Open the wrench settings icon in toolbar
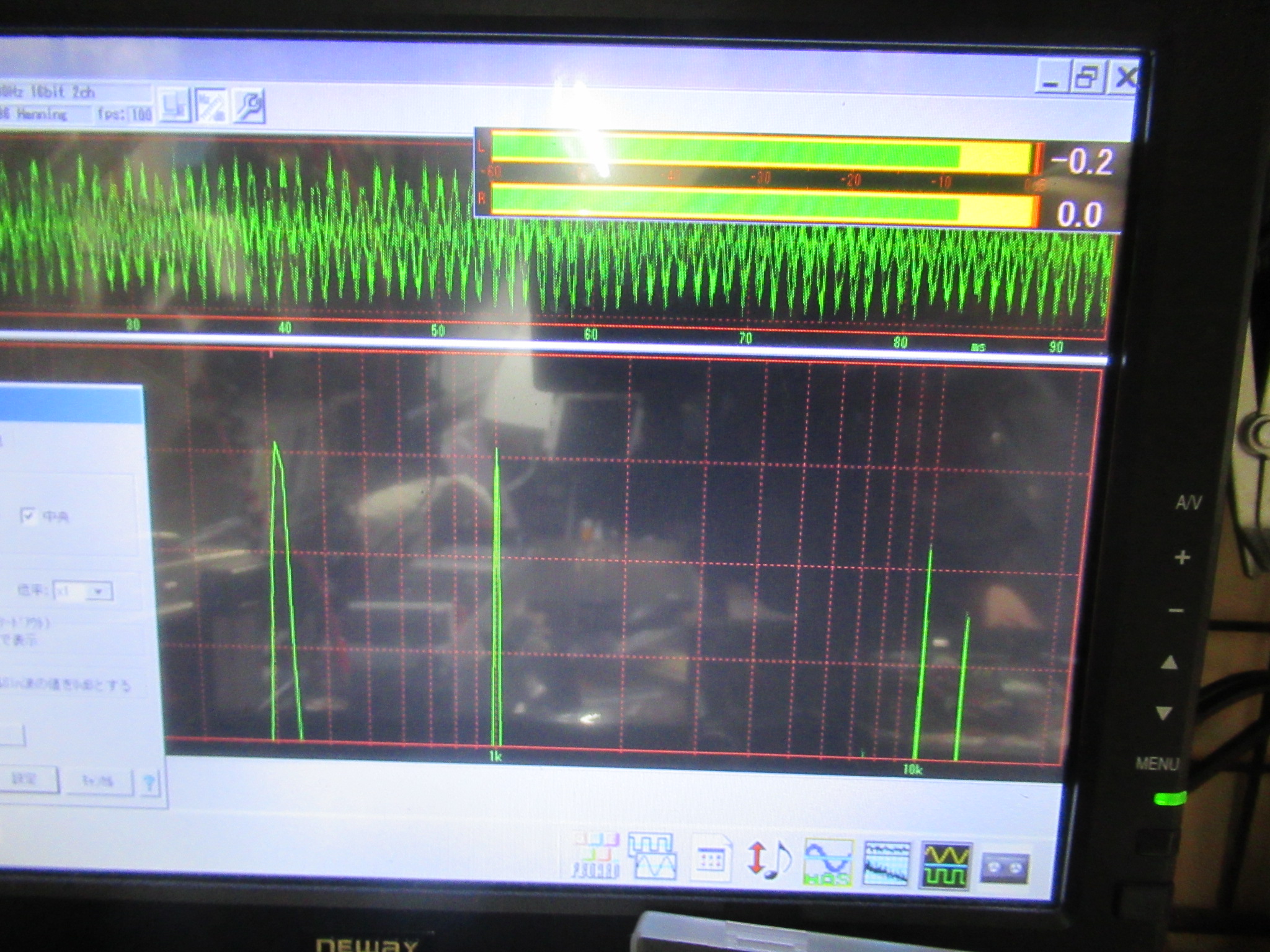The height and width of the screenshot is (952, 1270). point(249,107)
